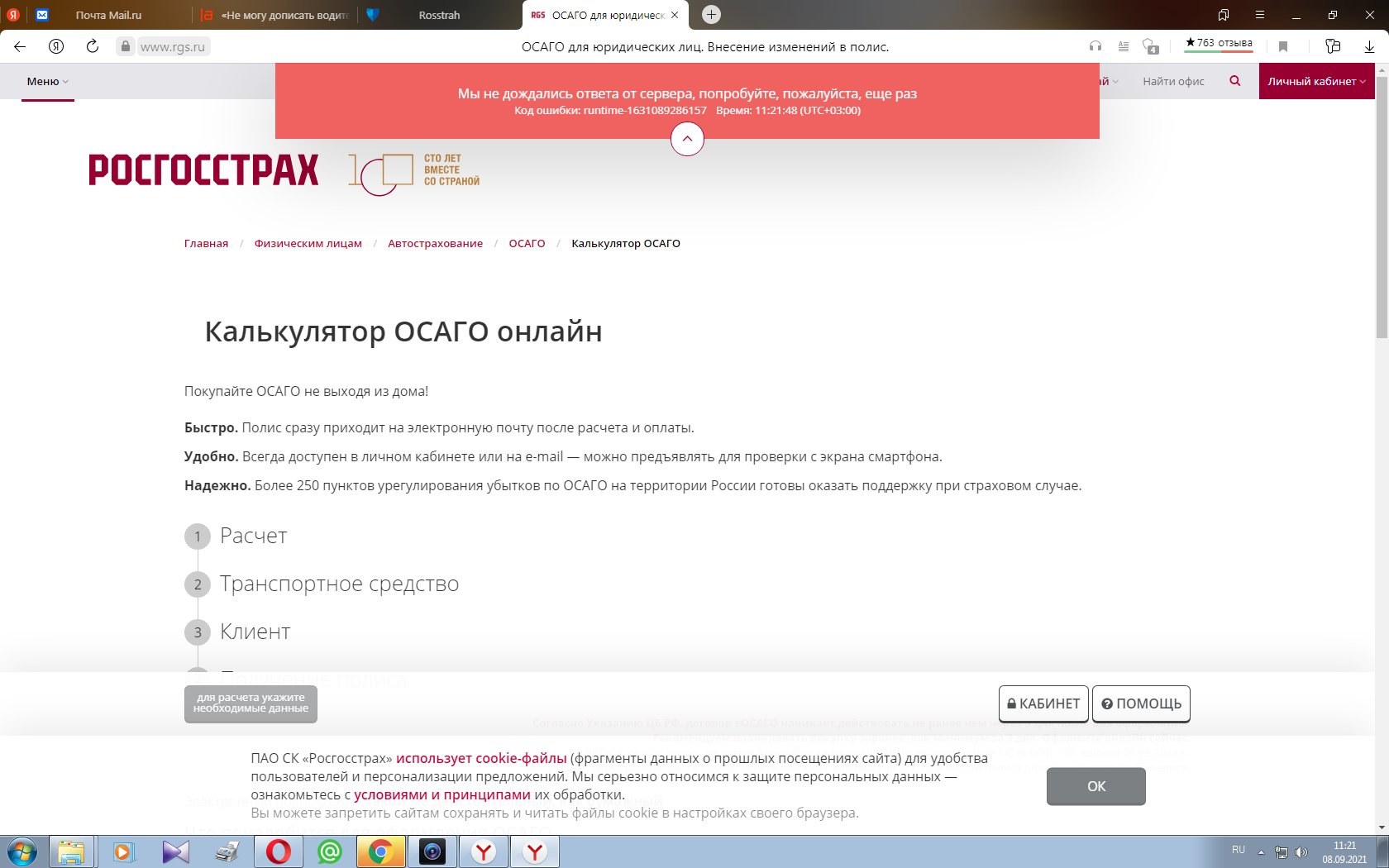Reload the page with the refresh icon
This screenshot has height=868, width=1389.
pos(93,46)
